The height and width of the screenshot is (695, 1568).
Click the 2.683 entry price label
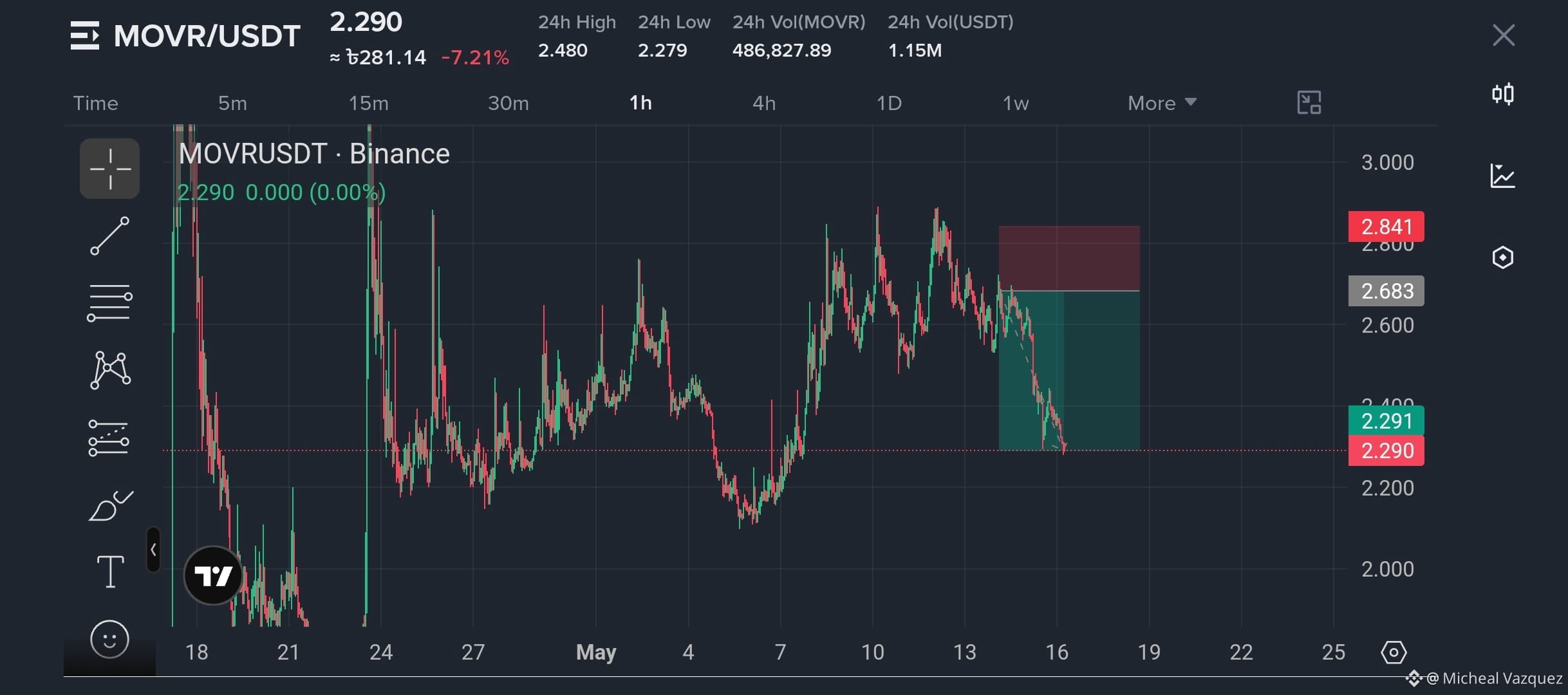tap(1386, 291)
